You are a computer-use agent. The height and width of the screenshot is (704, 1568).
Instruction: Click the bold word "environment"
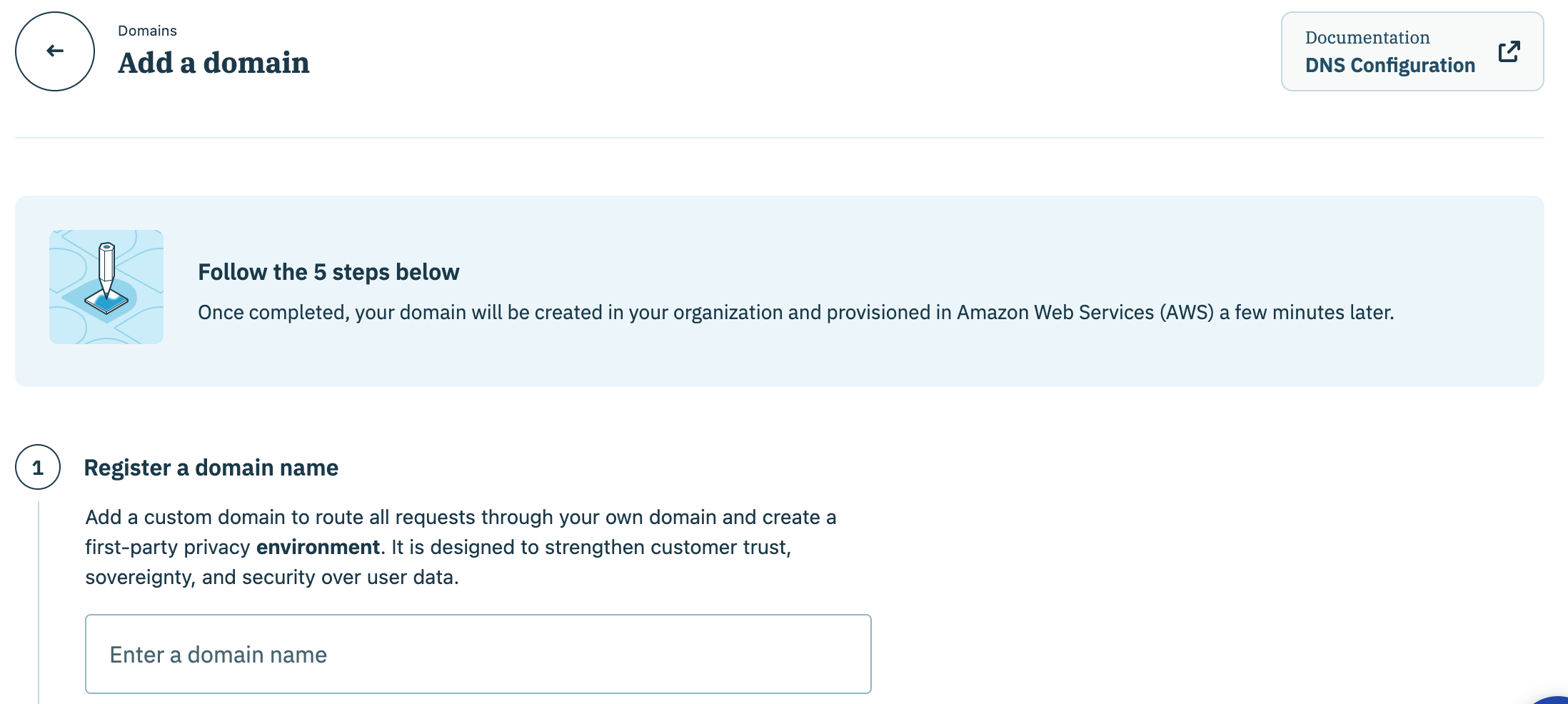[318, 547]
